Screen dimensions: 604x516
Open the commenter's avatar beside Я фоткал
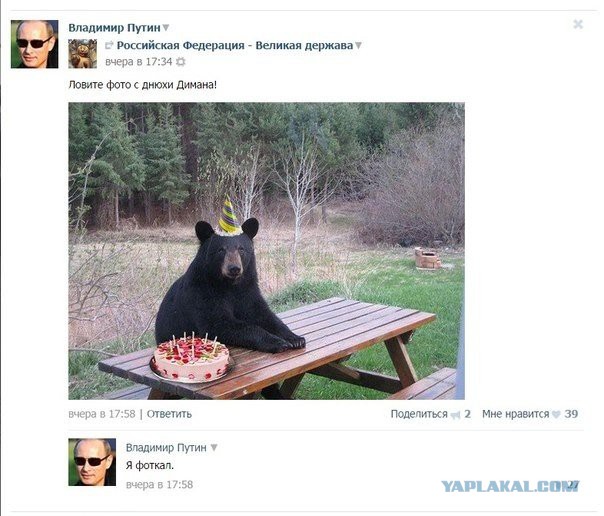pyautogui.click(x=92, y=462)
